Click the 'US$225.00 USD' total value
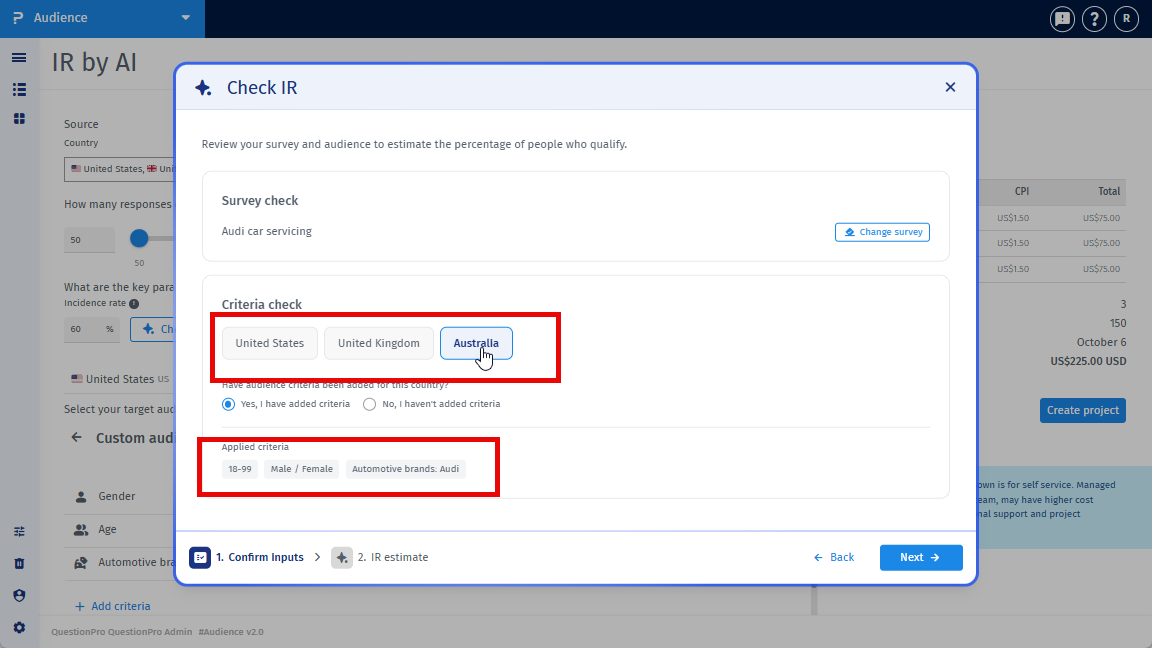 pos(1088,361)
